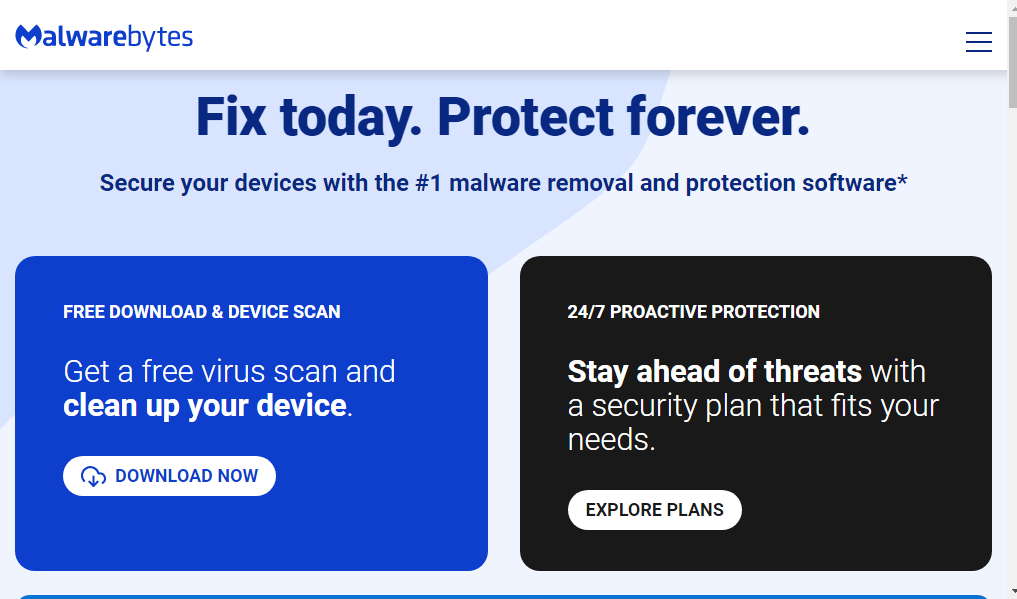
Task: Click the bold "clean up your device" text
Action: coord(205,405)
